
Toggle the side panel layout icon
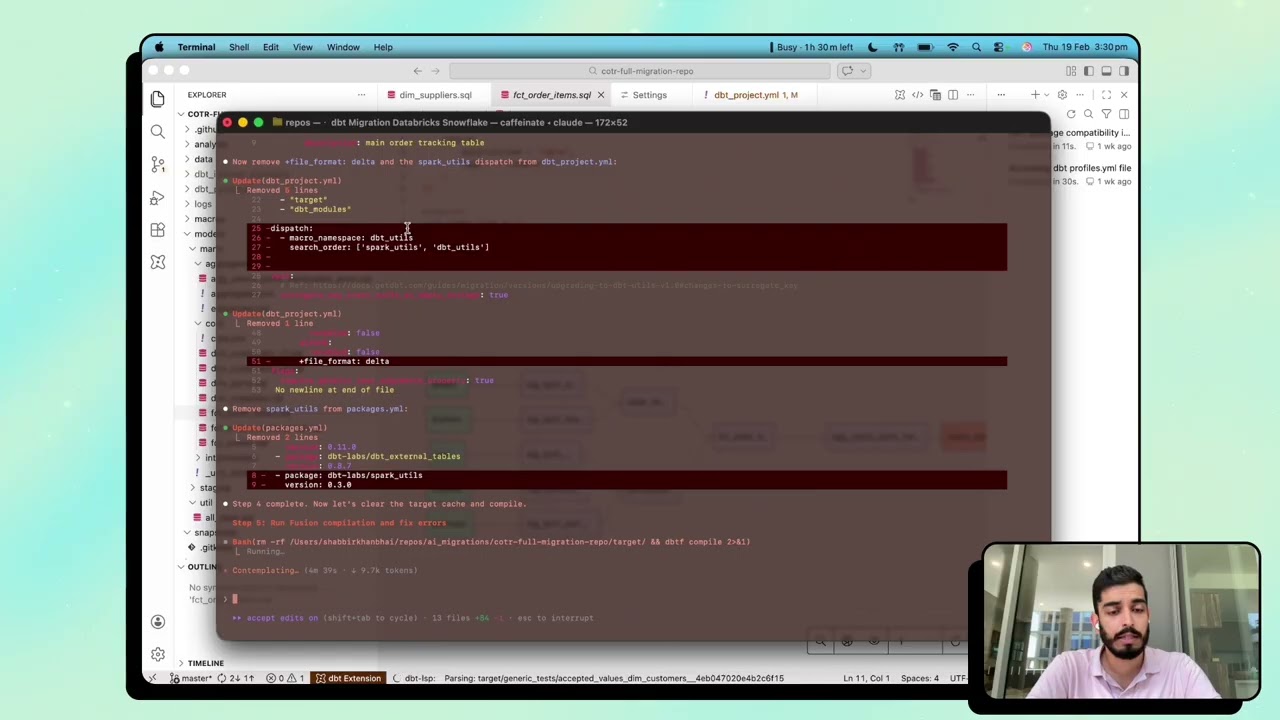[x=1124, y=114]
